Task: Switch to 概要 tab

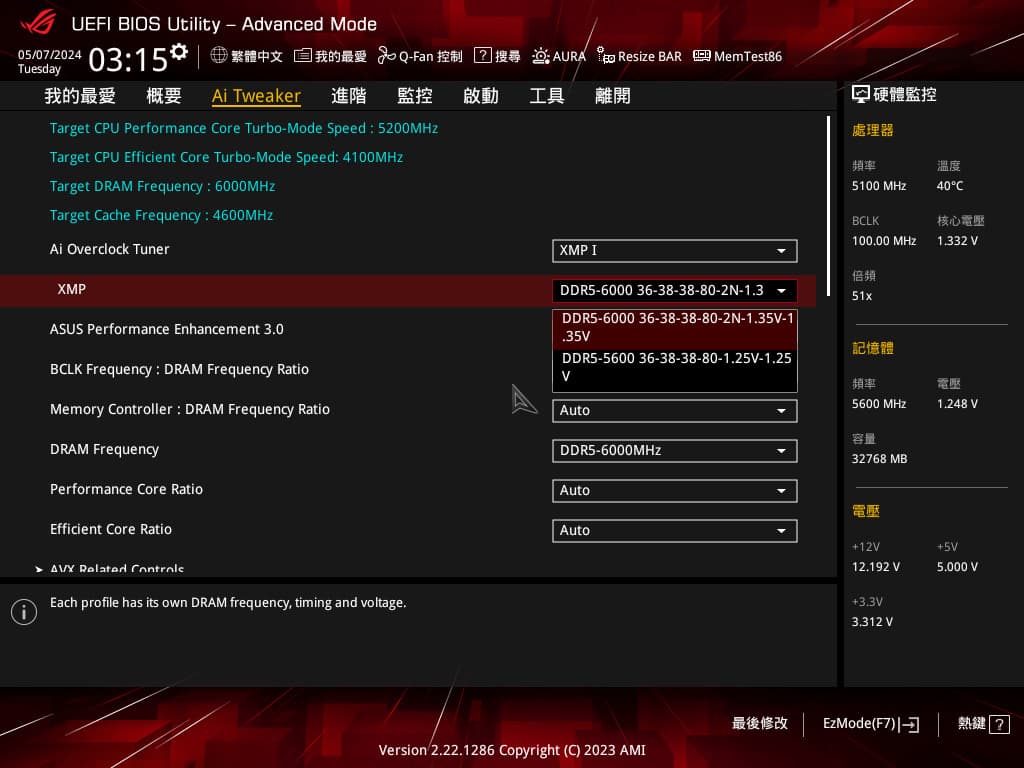Action: point(164,96)
